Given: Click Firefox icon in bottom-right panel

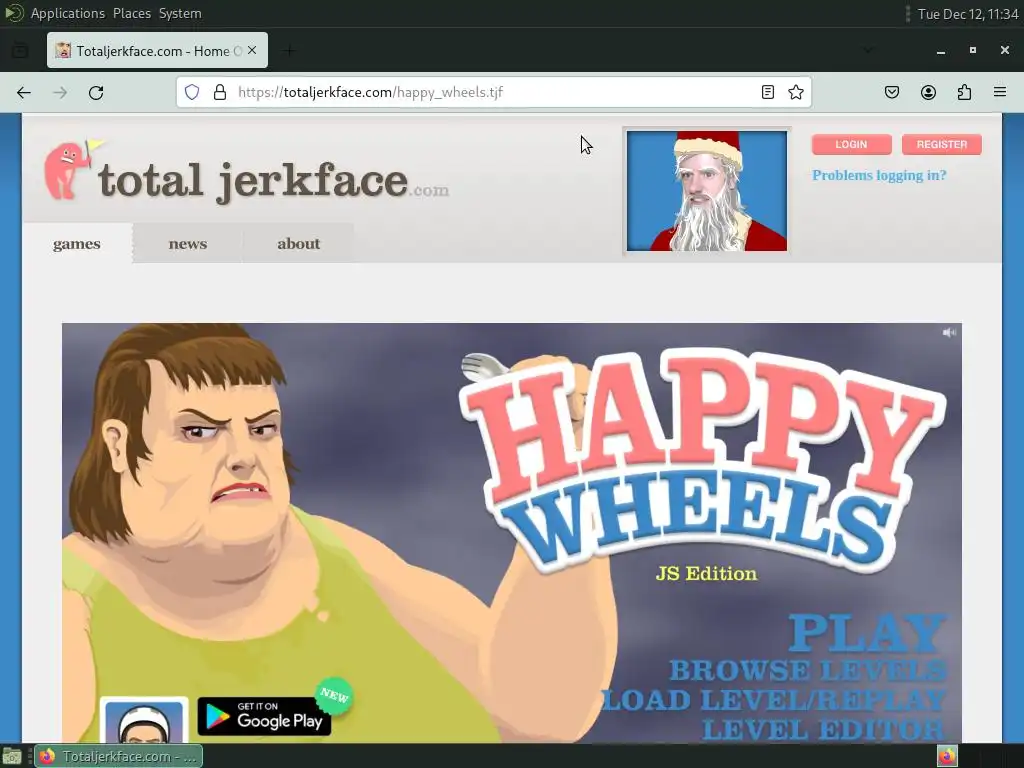Looking at the screenshot, I should click(947, 756).
